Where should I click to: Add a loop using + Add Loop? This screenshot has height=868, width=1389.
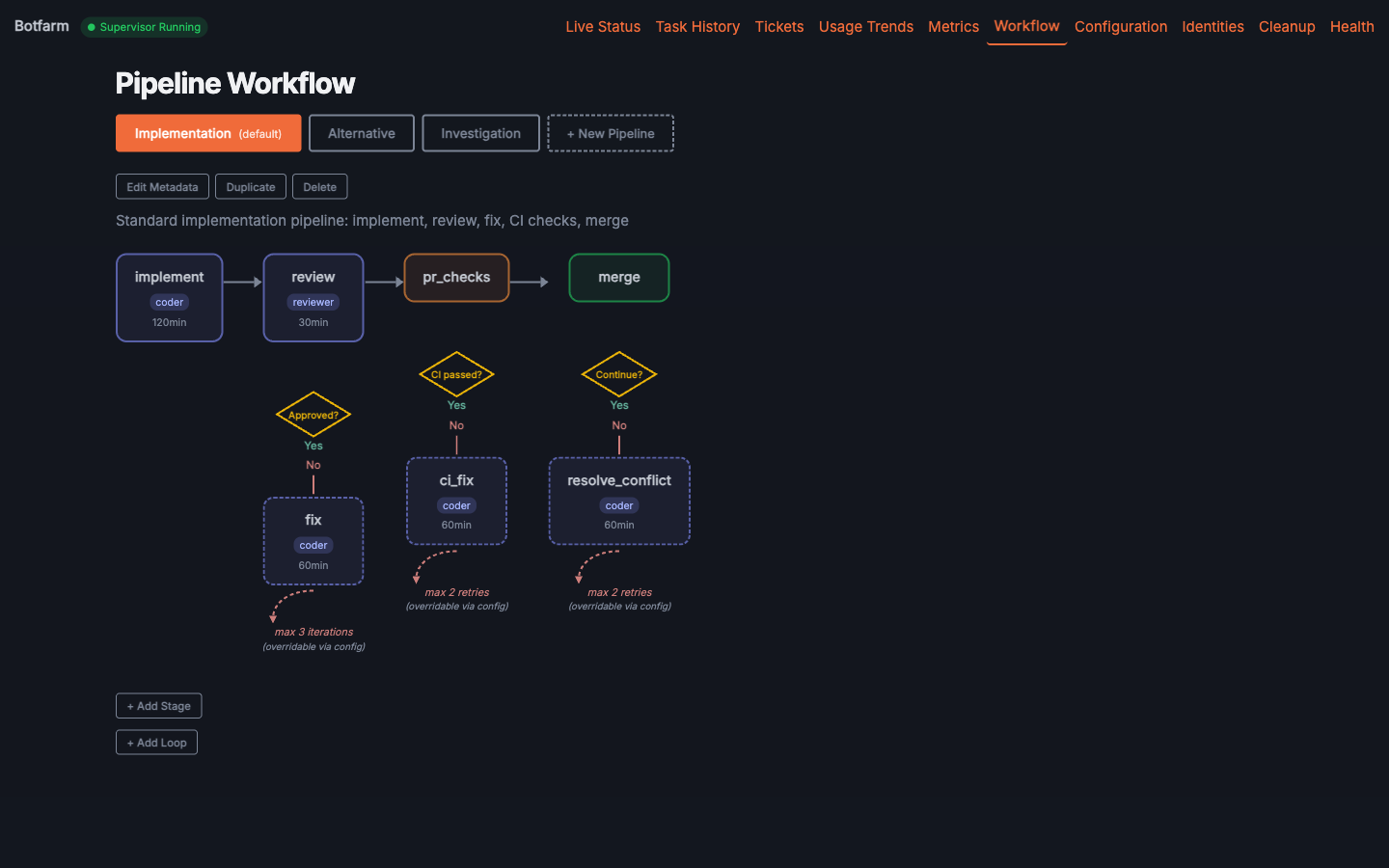(x=156, y=742)
